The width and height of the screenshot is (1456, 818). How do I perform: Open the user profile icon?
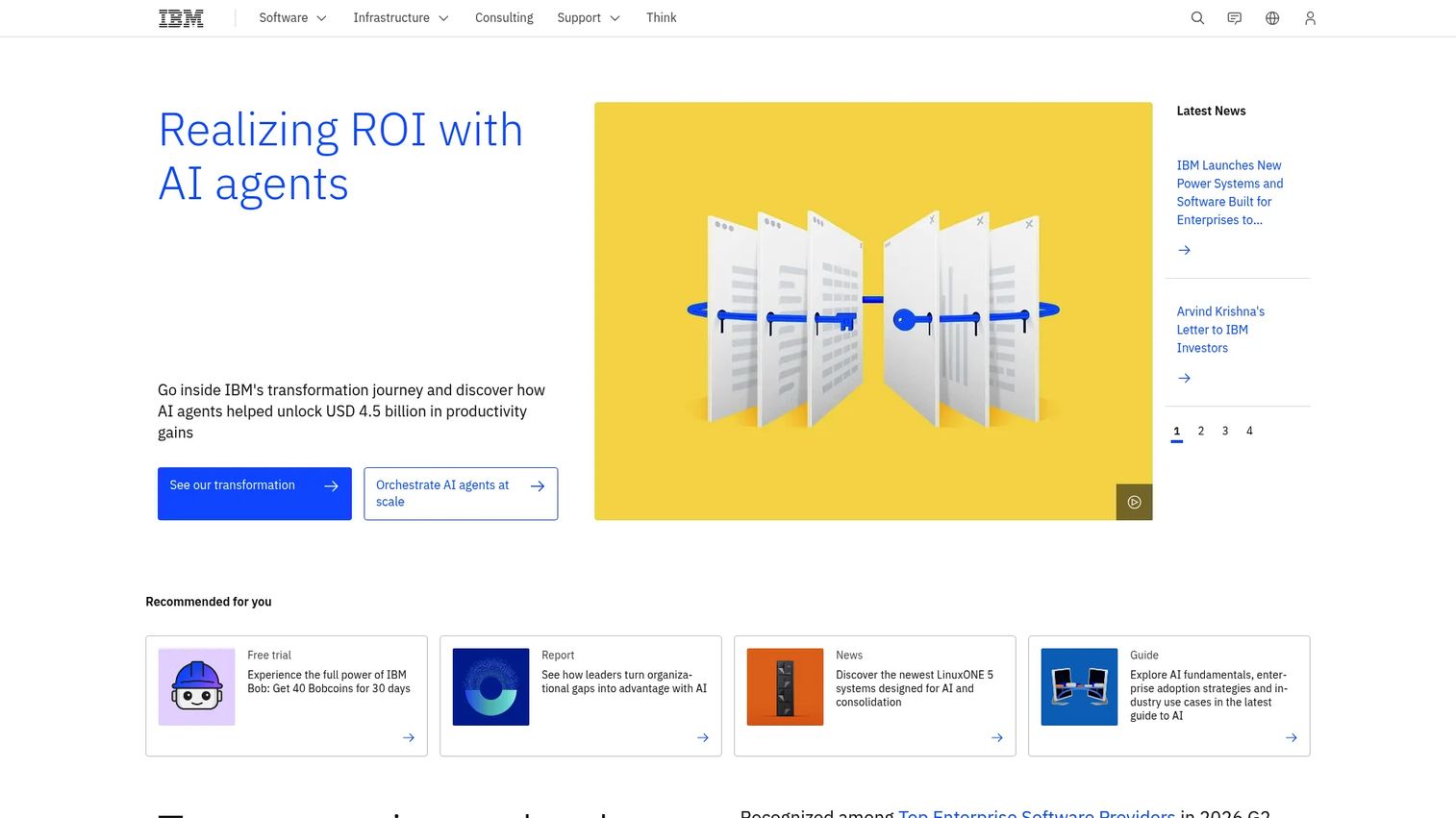pyautogui.click(x=1310, y=18)
